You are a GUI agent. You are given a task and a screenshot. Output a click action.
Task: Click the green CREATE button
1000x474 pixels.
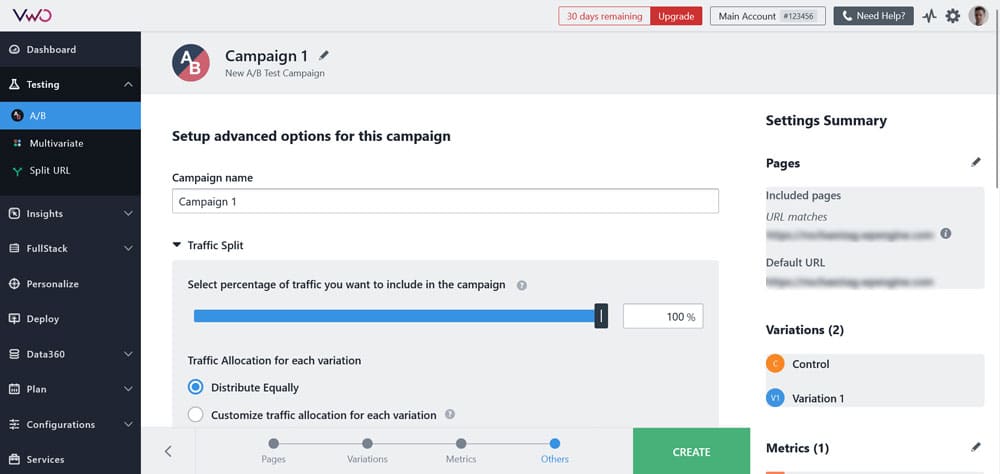click(x=691, y=451)
